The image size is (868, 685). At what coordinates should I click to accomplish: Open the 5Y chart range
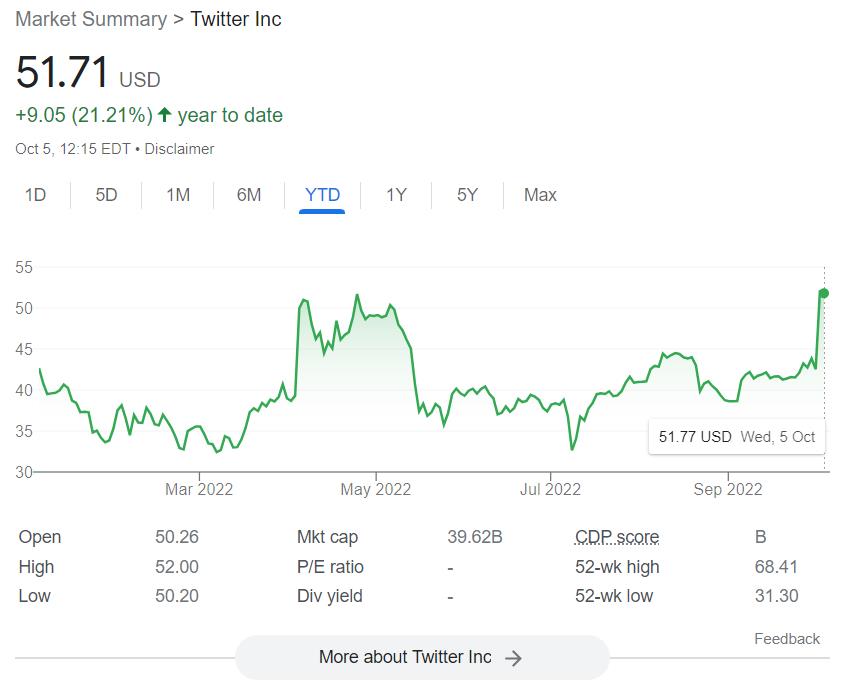click(467, 195)
